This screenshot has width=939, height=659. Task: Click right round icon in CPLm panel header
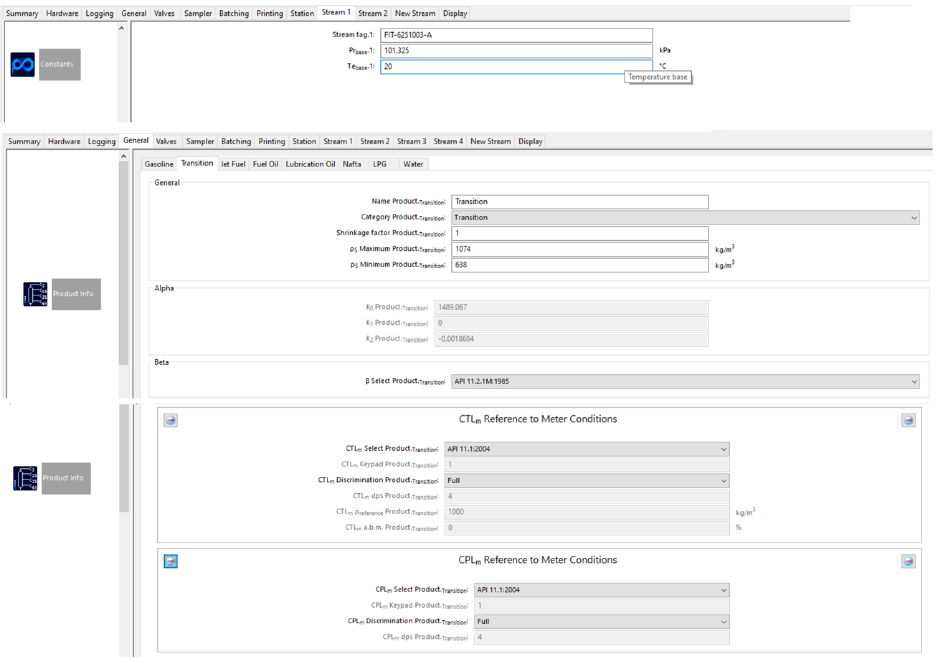(x=908, y=561)
